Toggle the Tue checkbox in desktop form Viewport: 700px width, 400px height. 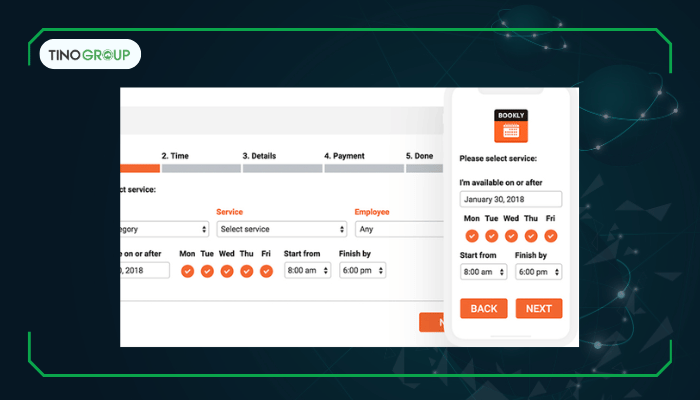tap(207, 271)
